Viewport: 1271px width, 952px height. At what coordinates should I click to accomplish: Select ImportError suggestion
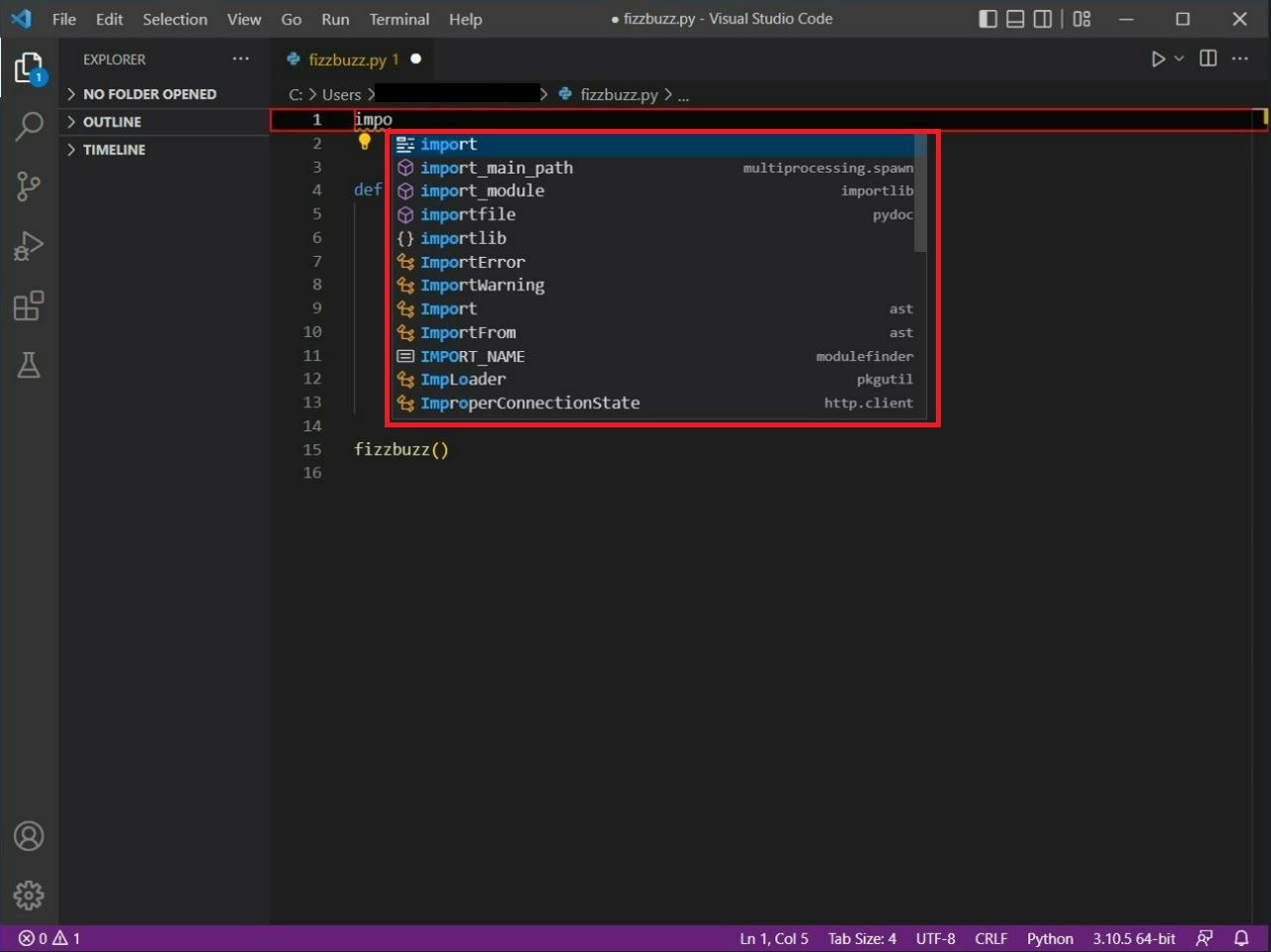coord(660,262)
